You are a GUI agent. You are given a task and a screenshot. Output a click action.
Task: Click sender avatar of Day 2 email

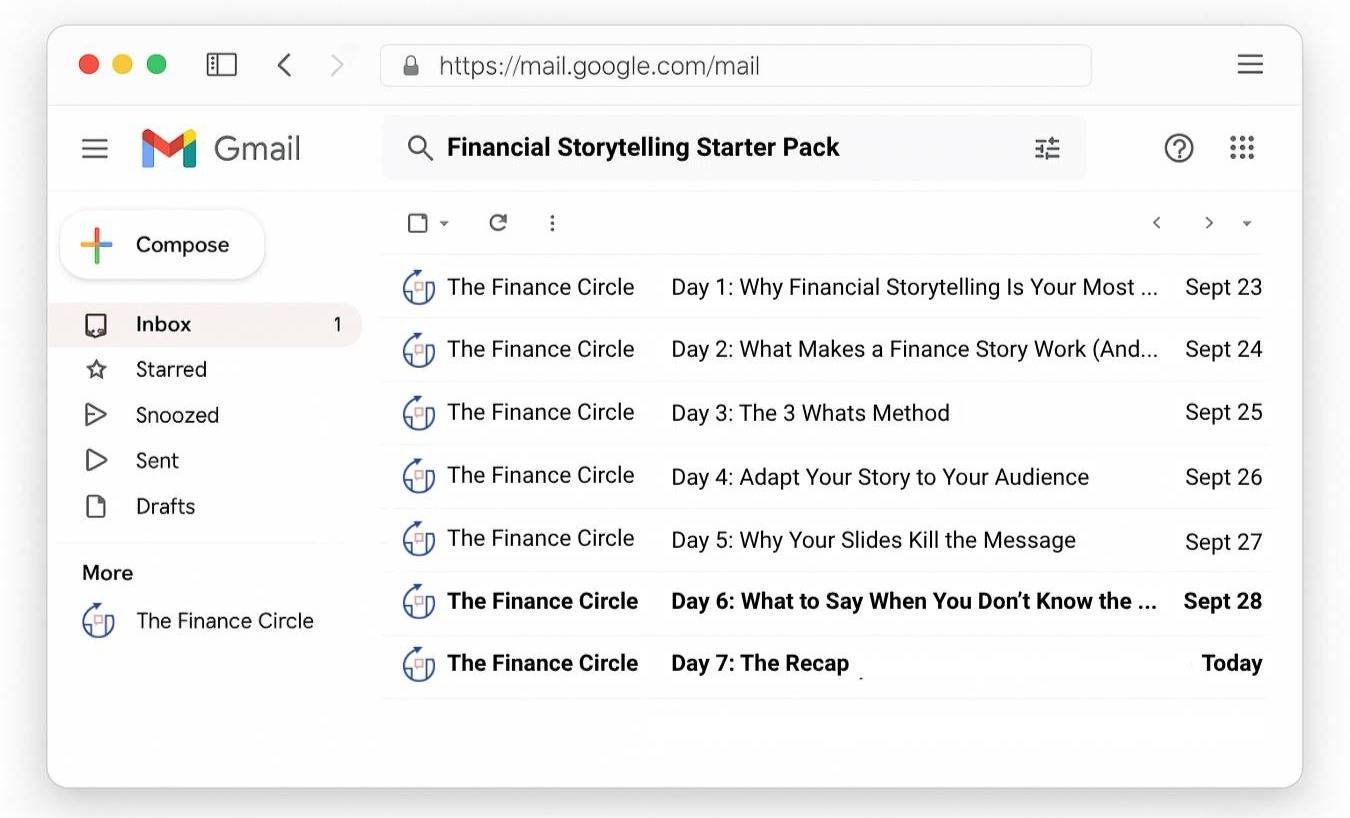tap(419, 350)
